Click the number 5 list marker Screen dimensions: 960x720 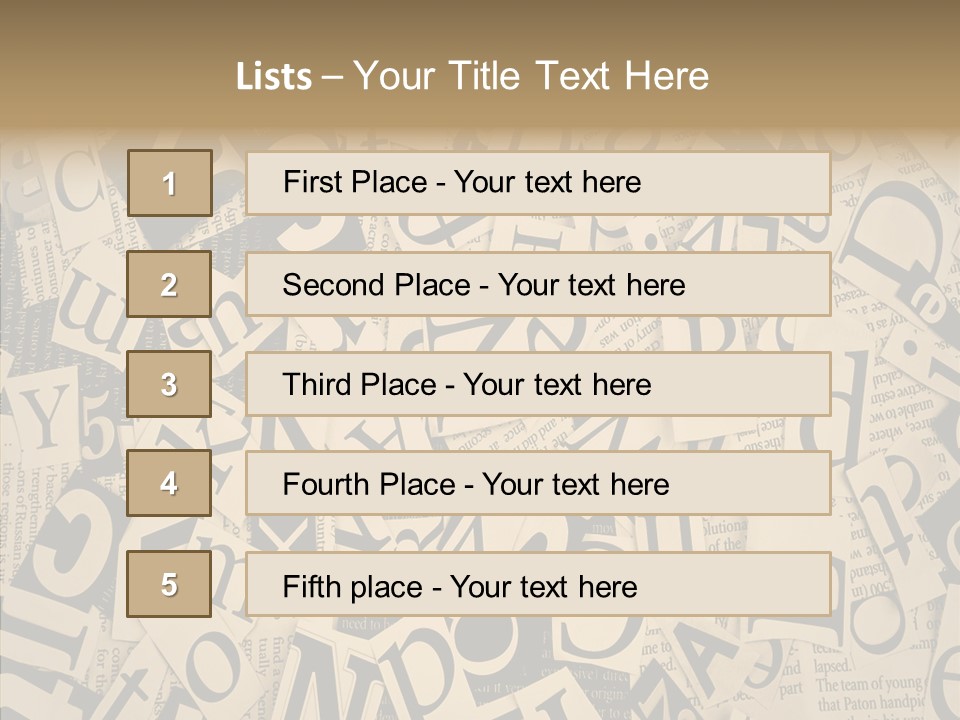[169, 585]
